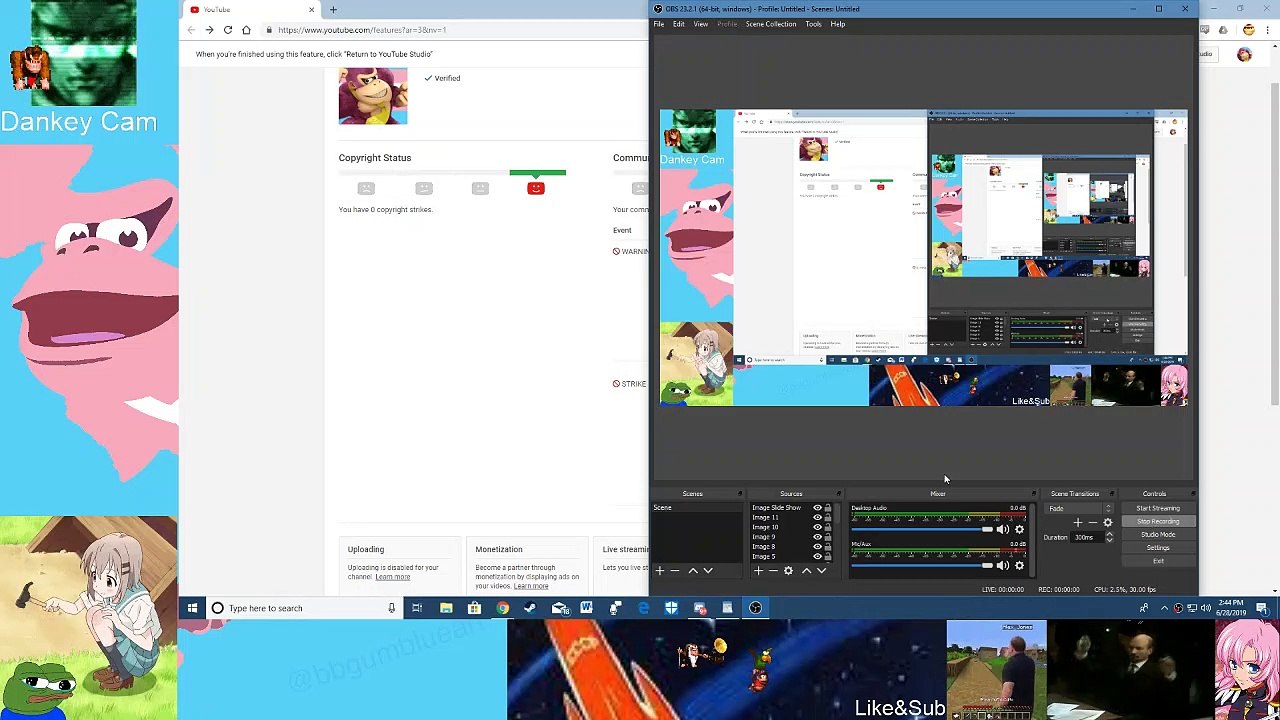Add a new scene in OBS Scenes panel

660,571
